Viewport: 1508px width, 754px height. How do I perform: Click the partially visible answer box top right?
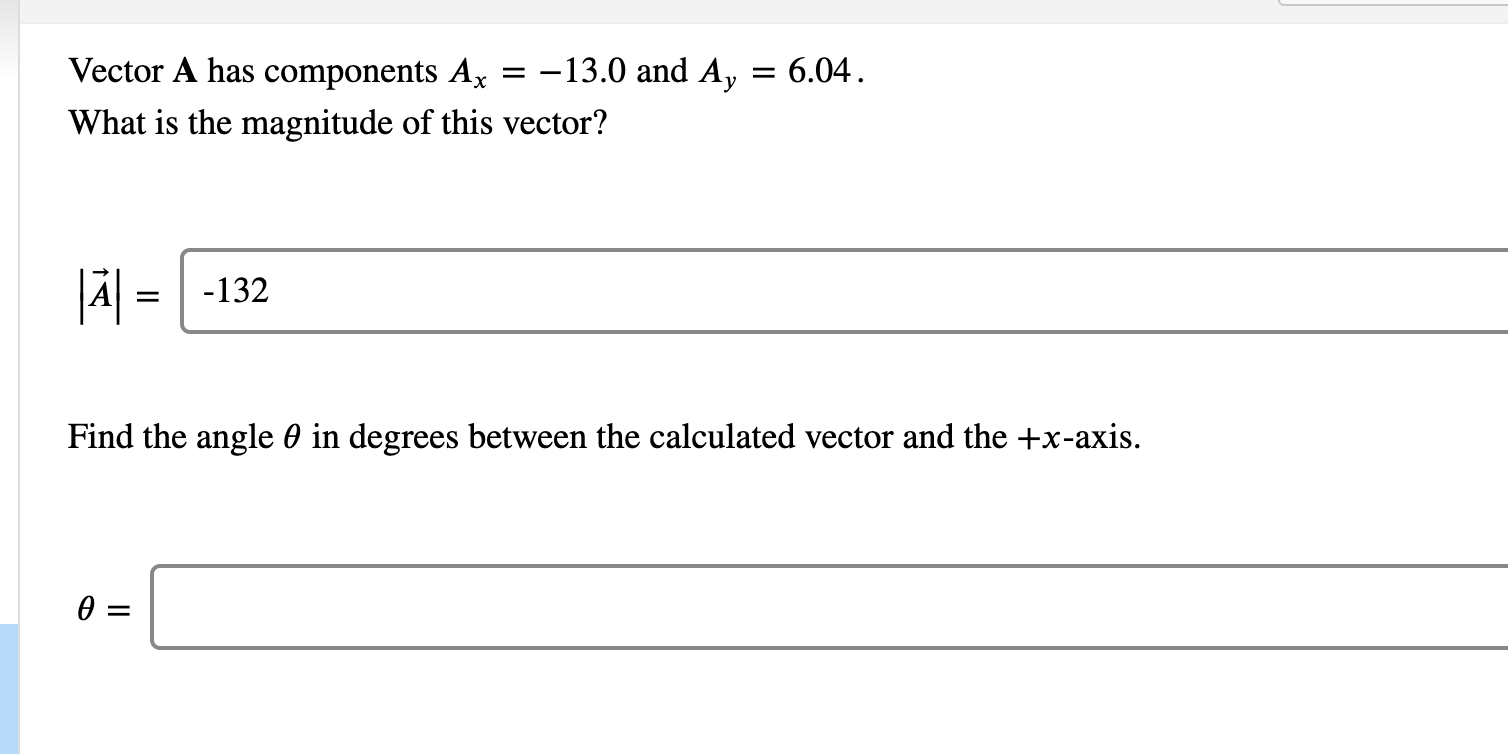[x=1400, y=5]
